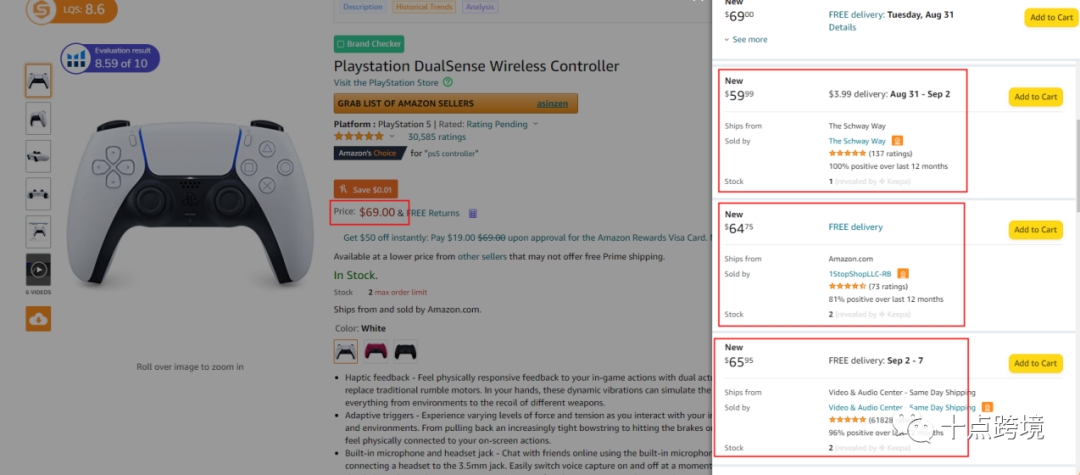Expand See more under $69.00 offer

(x=746, y=39)
